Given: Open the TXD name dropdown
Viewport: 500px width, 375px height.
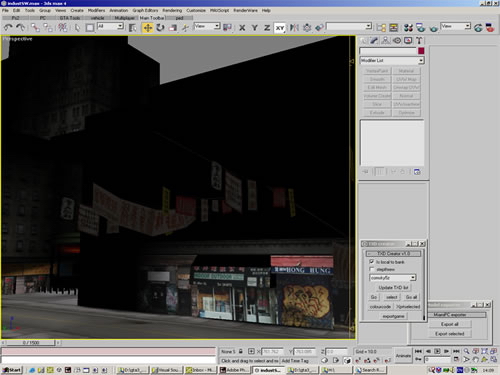Looking at the screenshot, I should [x=393, y=278].
